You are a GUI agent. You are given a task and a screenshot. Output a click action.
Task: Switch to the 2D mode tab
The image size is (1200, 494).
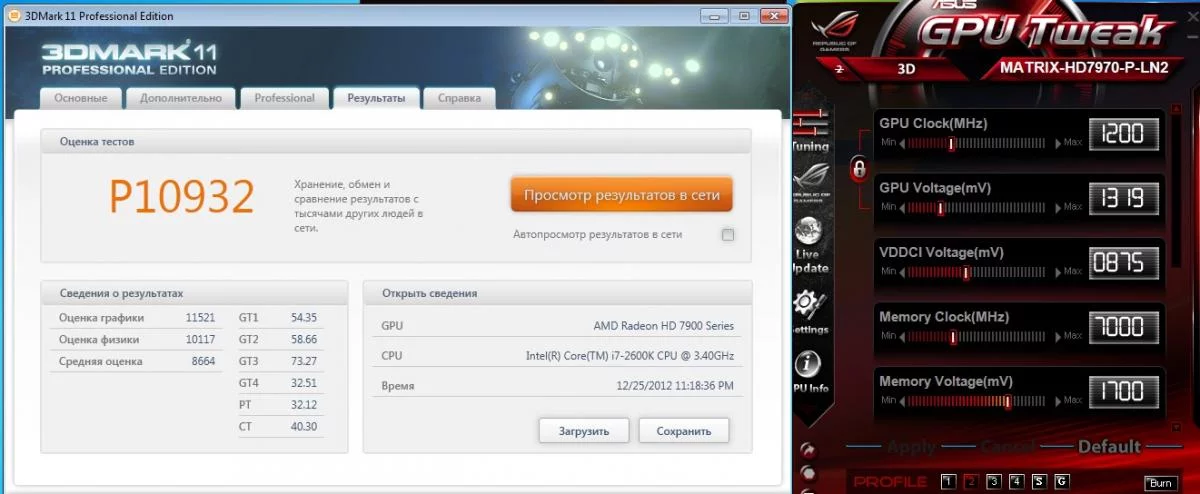click(840, 69)
